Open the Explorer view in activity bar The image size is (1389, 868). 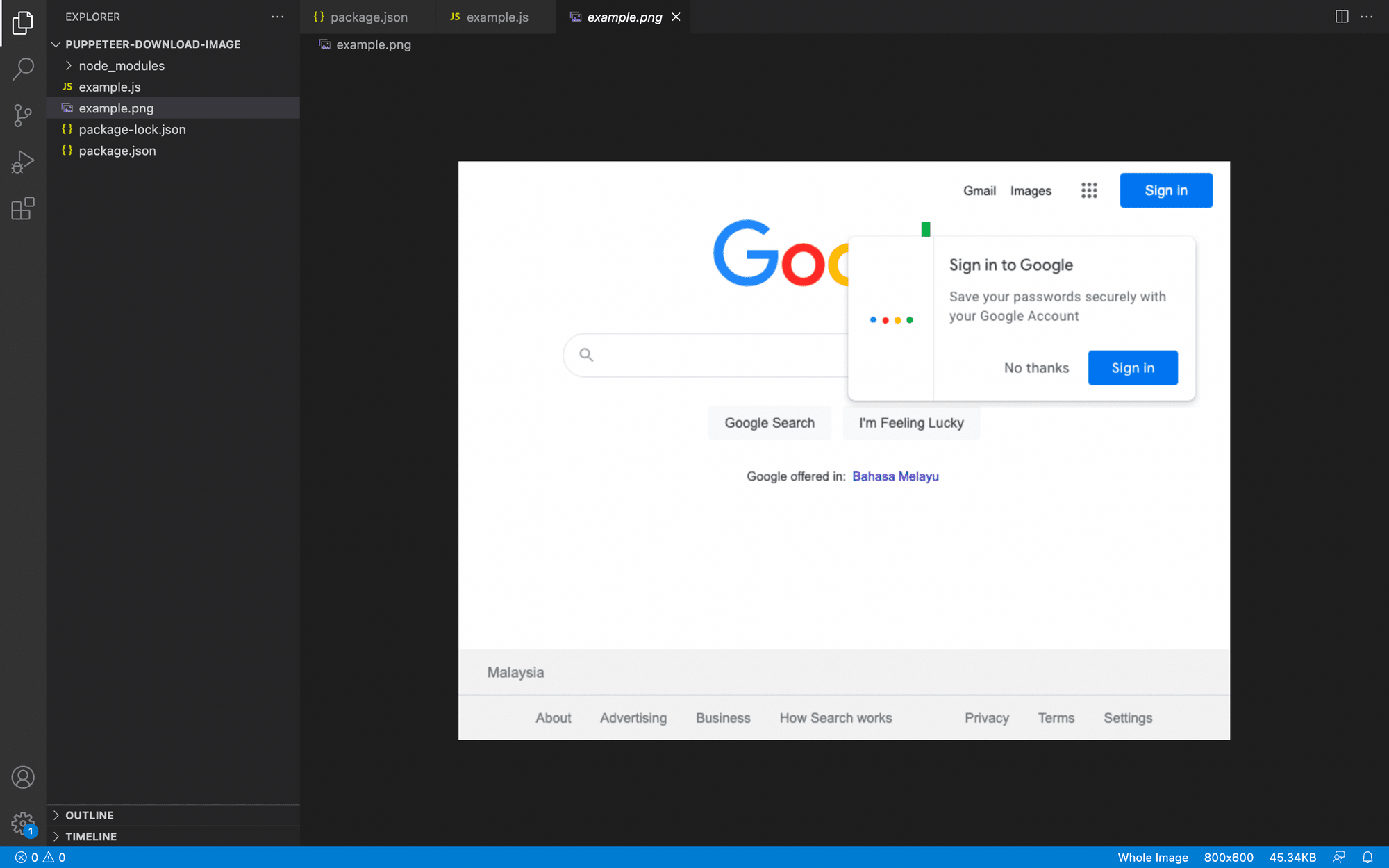click(x=23, y=23)
